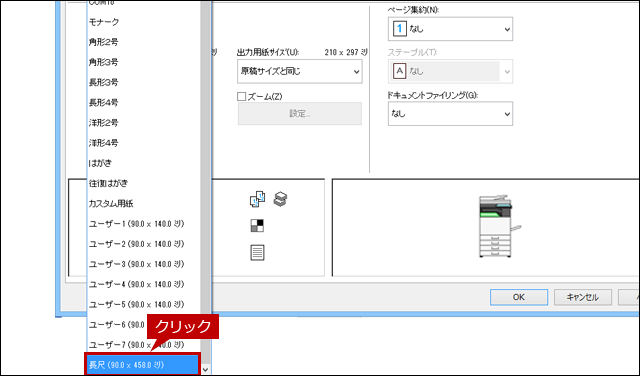Pick 往復はがき return postcard size
The height and width of the screenshot is (376, 640).
(x=144, y=183)
